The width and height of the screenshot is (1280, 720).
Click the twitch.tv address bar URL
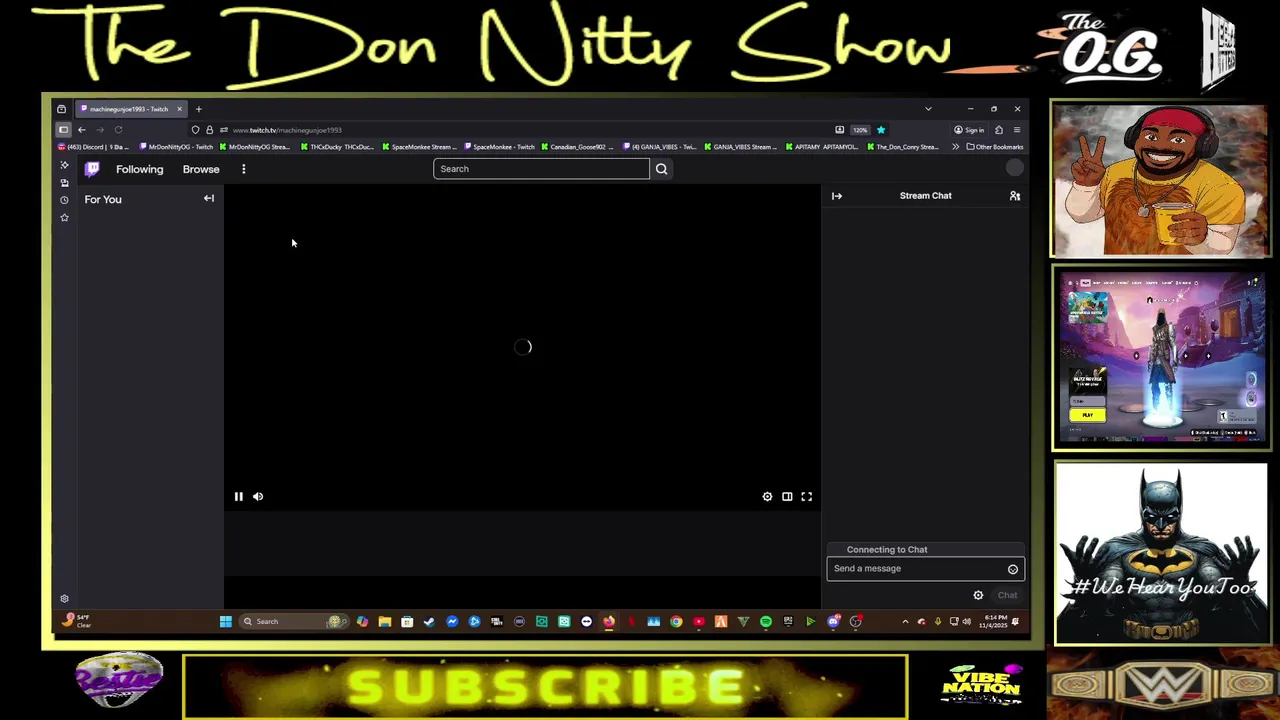(x=287, y=130)
